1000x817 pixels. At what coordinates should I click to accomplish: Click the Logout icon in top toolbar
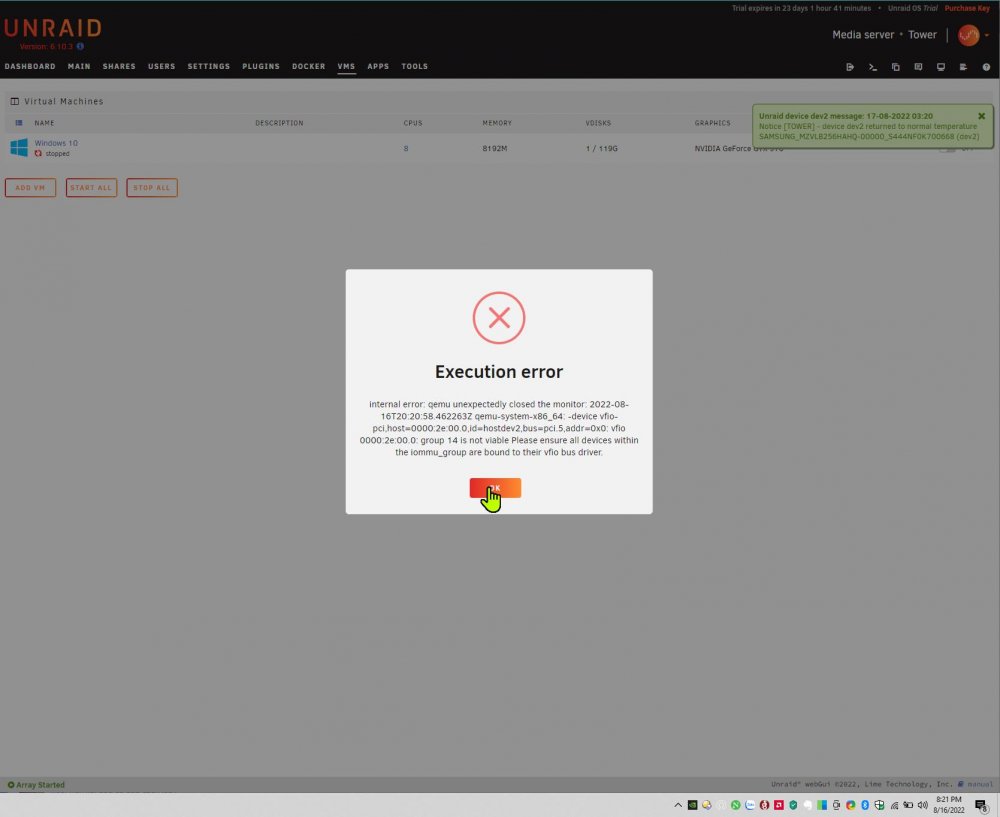point(850,67)
